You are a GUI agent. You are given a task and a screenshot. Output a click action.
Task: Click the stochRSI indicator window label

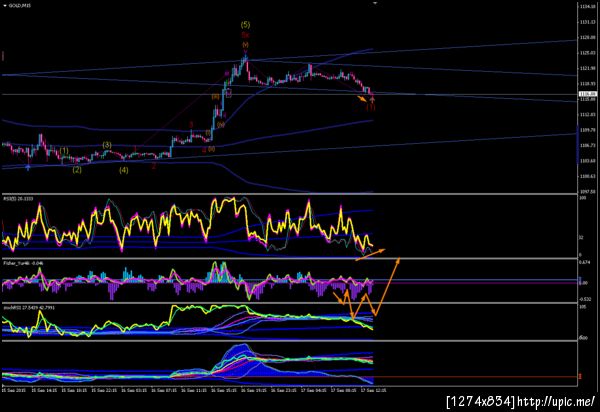click(x=29, y=308)
